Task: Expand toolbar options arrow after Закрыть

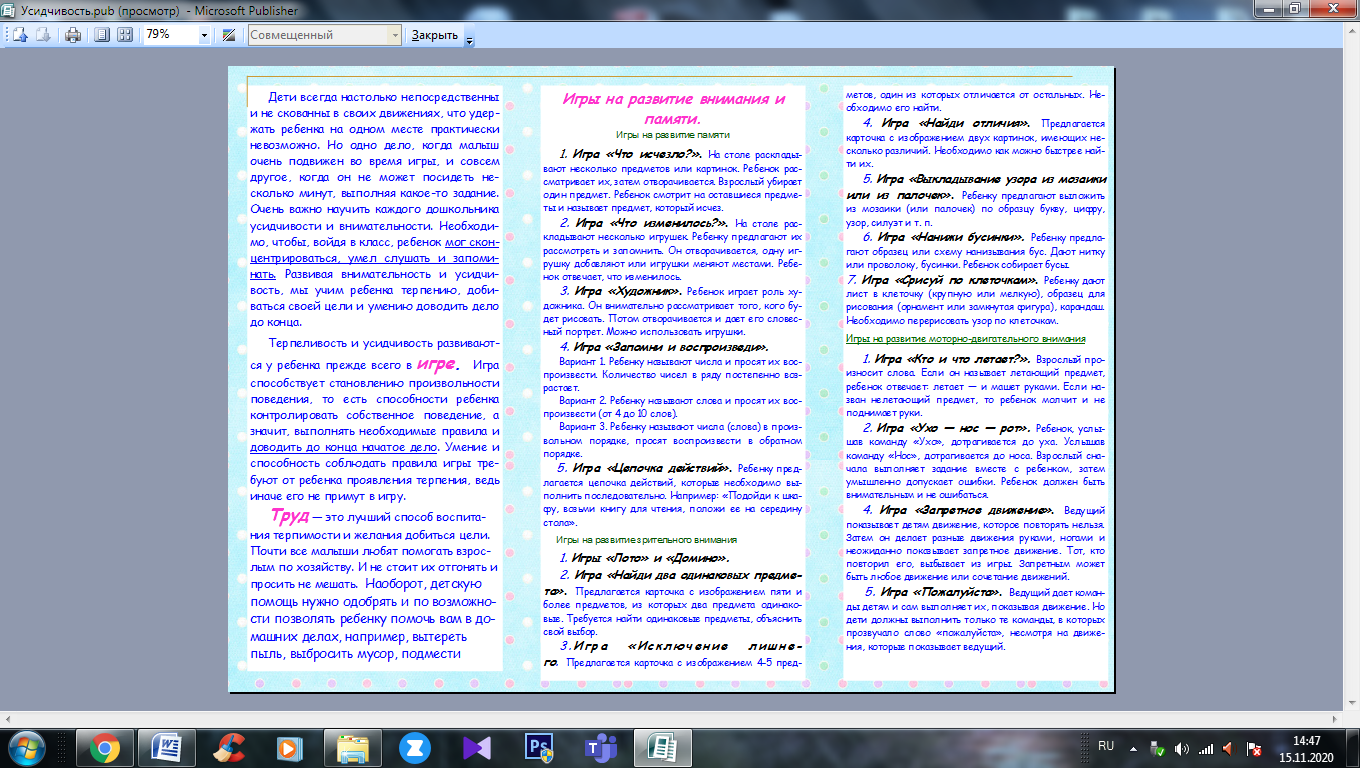Action: [x=470, y=38]
